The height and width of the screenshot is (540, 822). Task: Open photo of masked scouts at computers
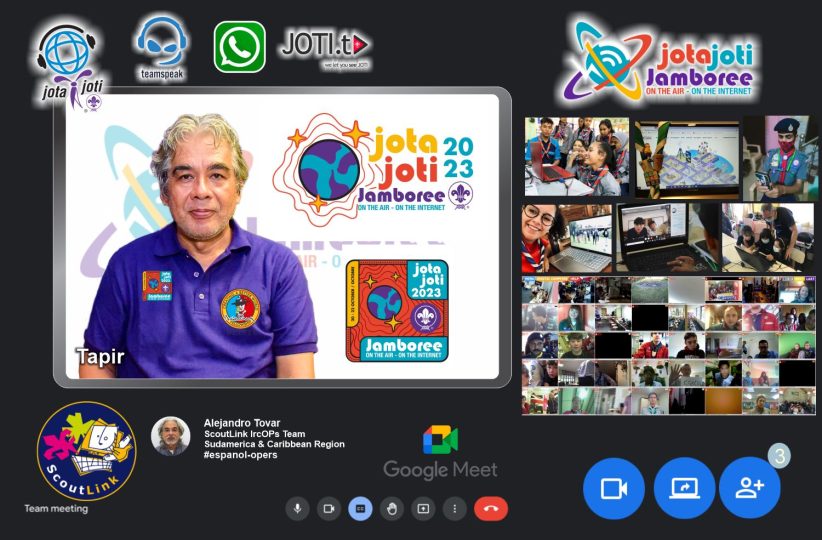point(769,237)
